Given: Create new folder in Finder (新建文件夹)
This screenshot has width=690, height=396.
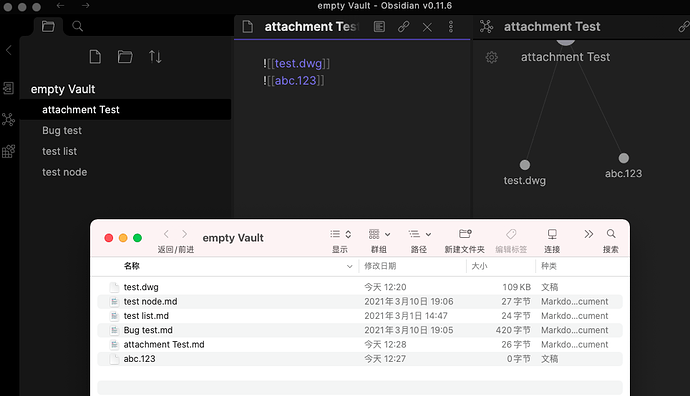Looking at the screenshot, I should click(465, 234).
